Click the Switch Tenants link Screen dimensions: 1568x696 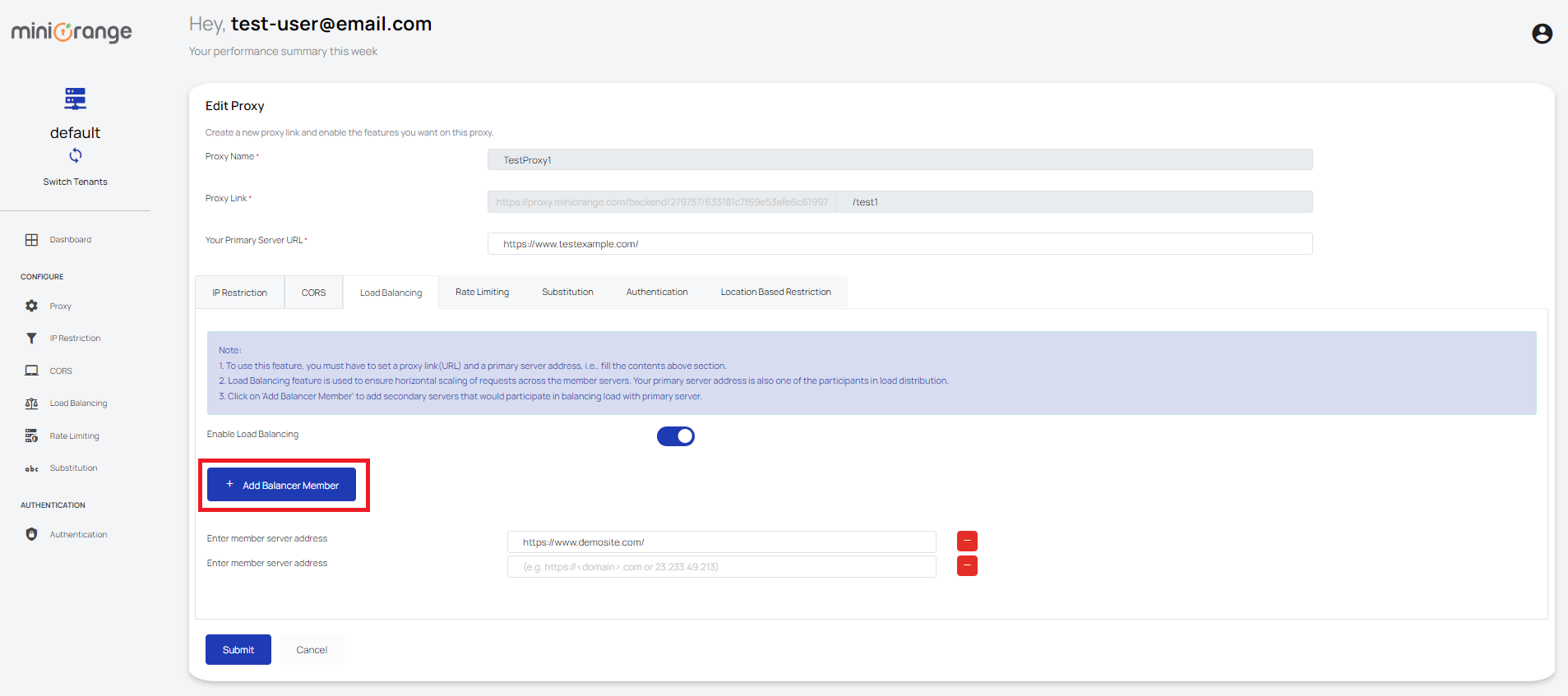tap(75, 182)
